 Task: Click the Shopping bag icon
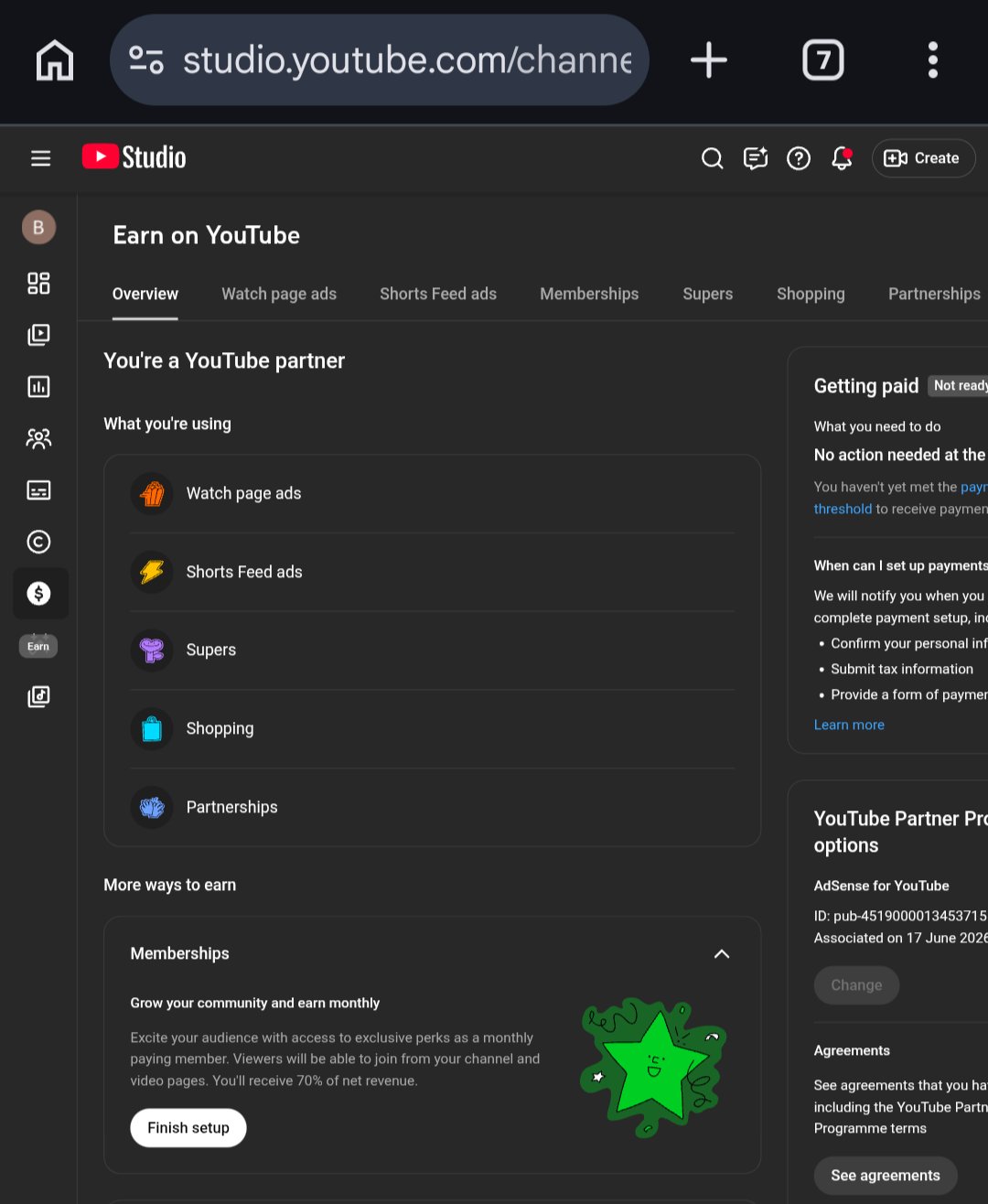click(x=152, y=729)
